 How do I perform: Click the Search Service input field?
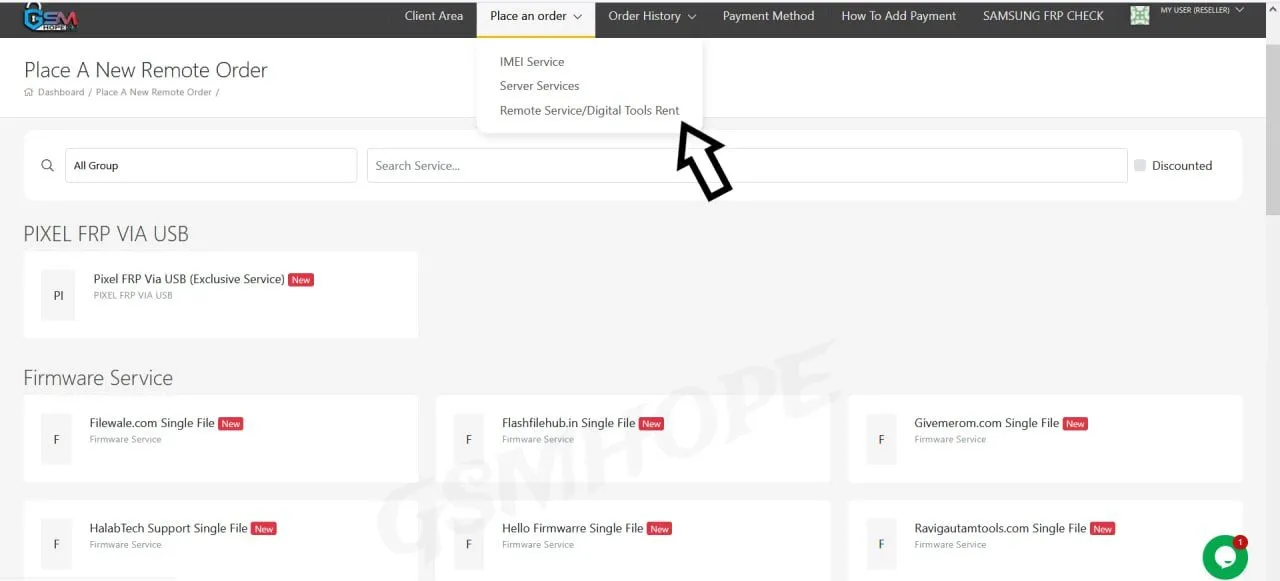coord(746,166)
